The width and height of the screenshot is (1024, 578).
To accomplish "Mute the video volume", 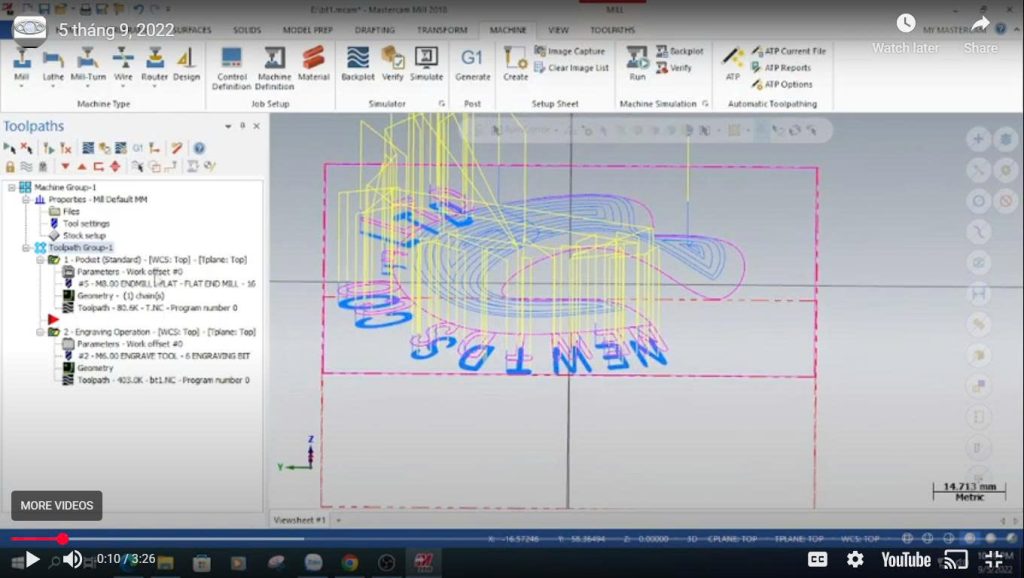I will pos(72,560).
